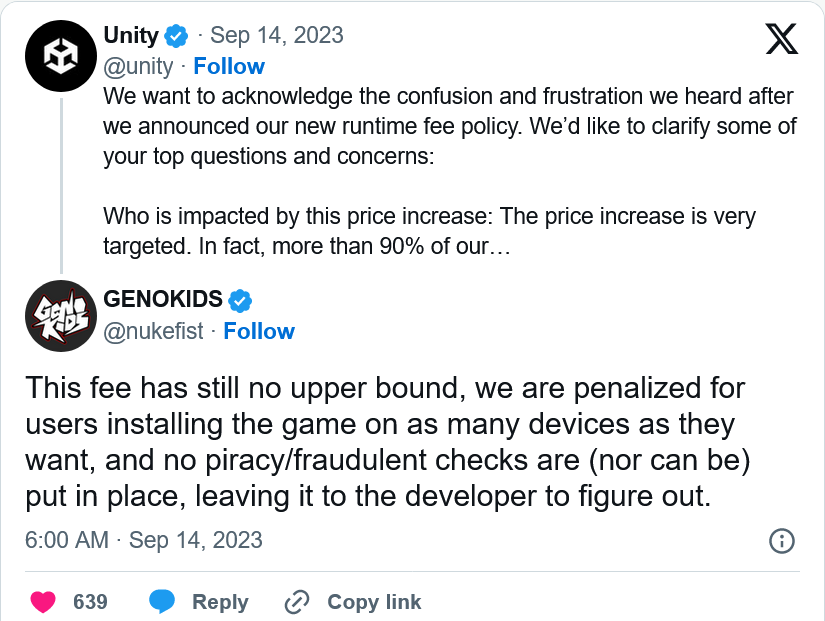Click the Reply text button
The image size is (825, 621).
(x=220, y=602)
